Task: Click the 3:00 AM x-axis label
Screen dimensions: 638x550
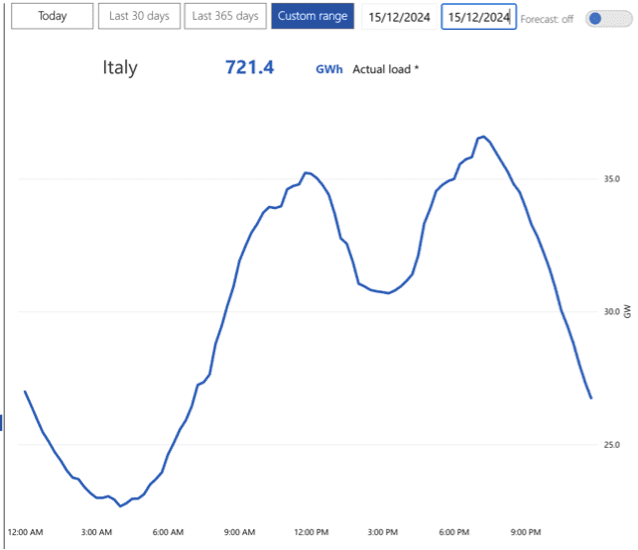Action: click(96, 532)
